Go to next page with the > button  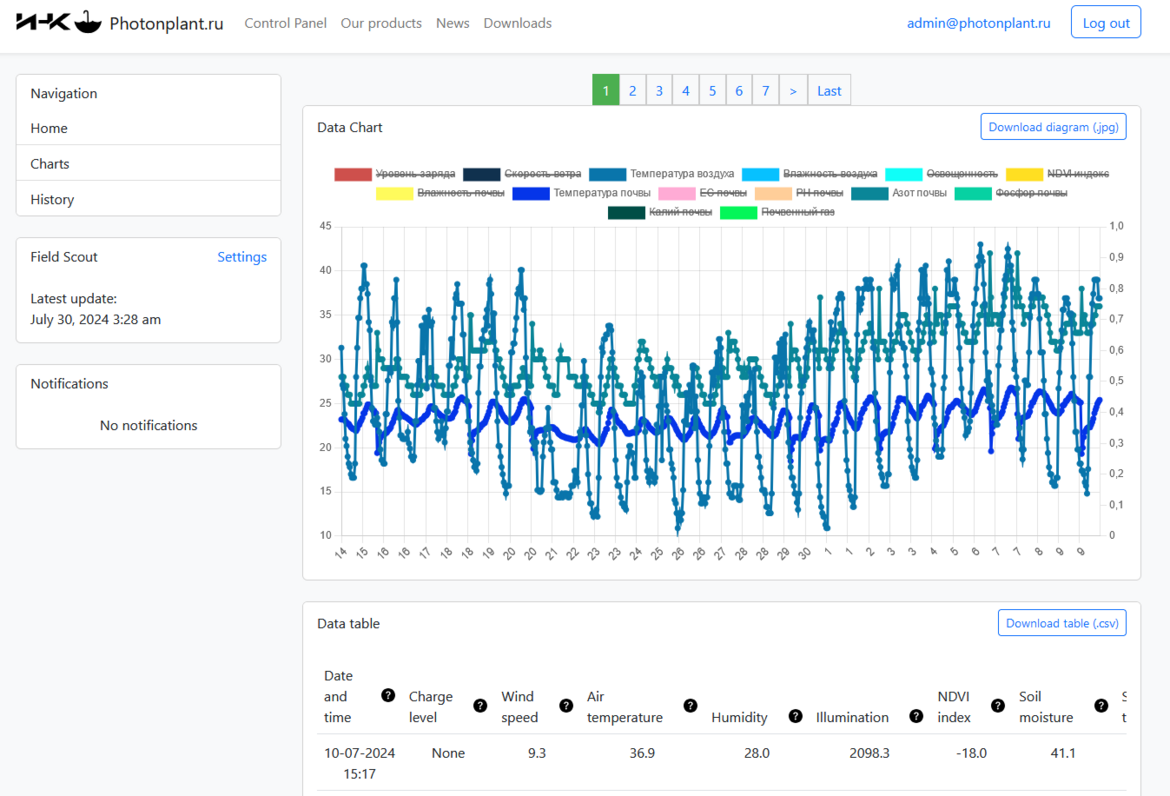pos(793,90)
